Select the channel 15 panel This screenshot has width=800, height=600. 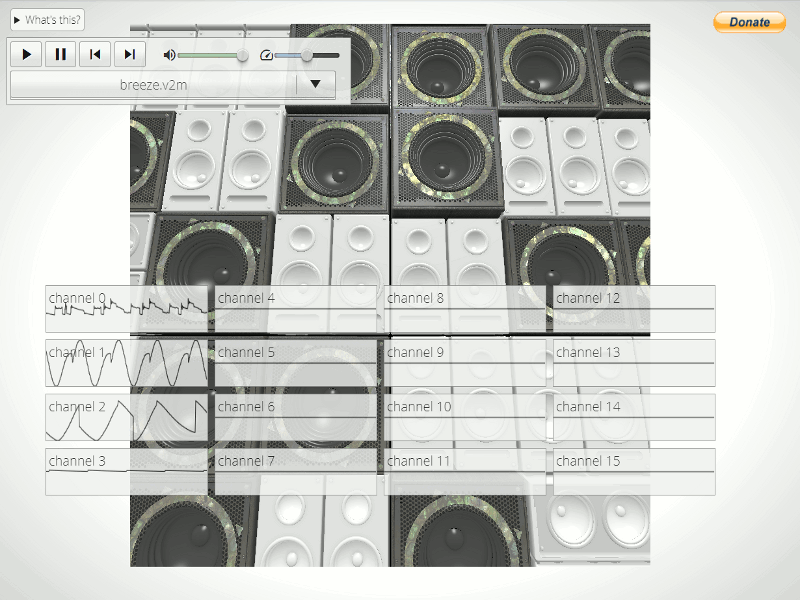pyautogui.click(x=634, y=472)
